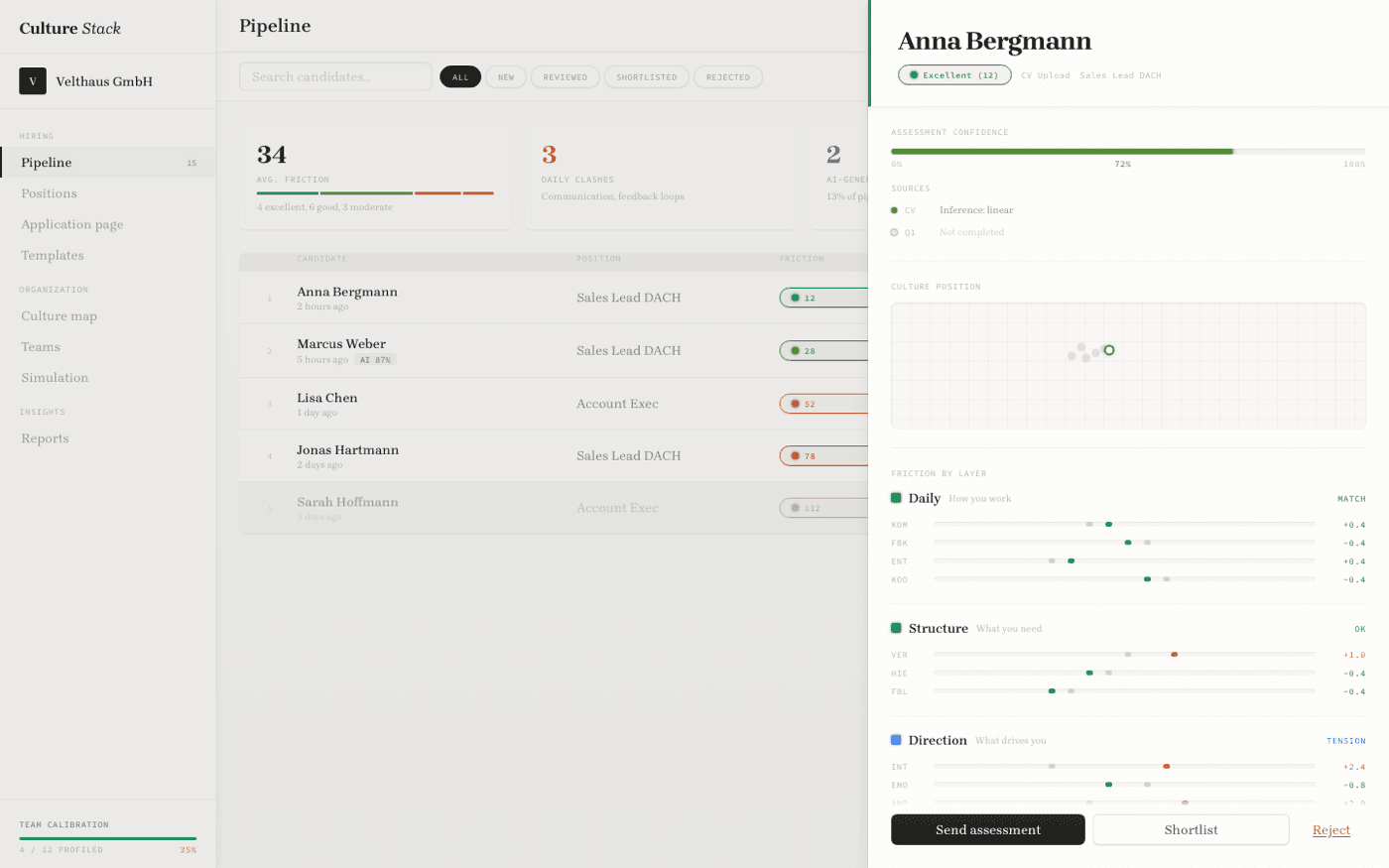Select the REJECTED filter chip

pyautogui.click(x=728, y=76)
